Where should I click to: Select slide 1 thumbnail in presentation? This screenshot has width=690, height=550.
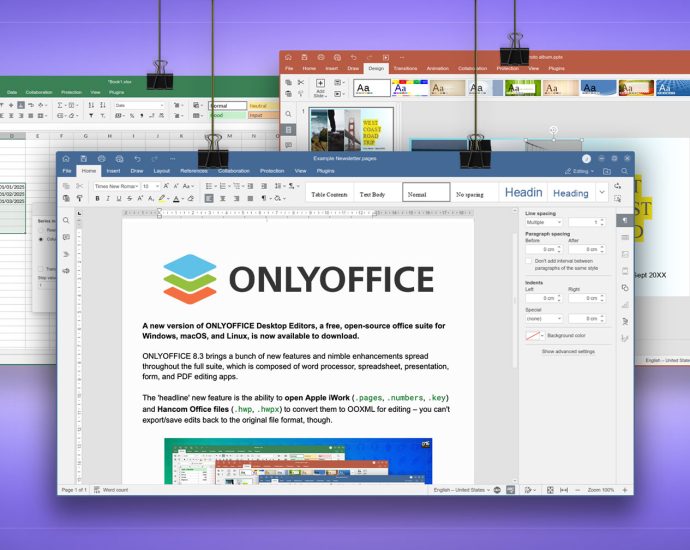pos(351,129)
